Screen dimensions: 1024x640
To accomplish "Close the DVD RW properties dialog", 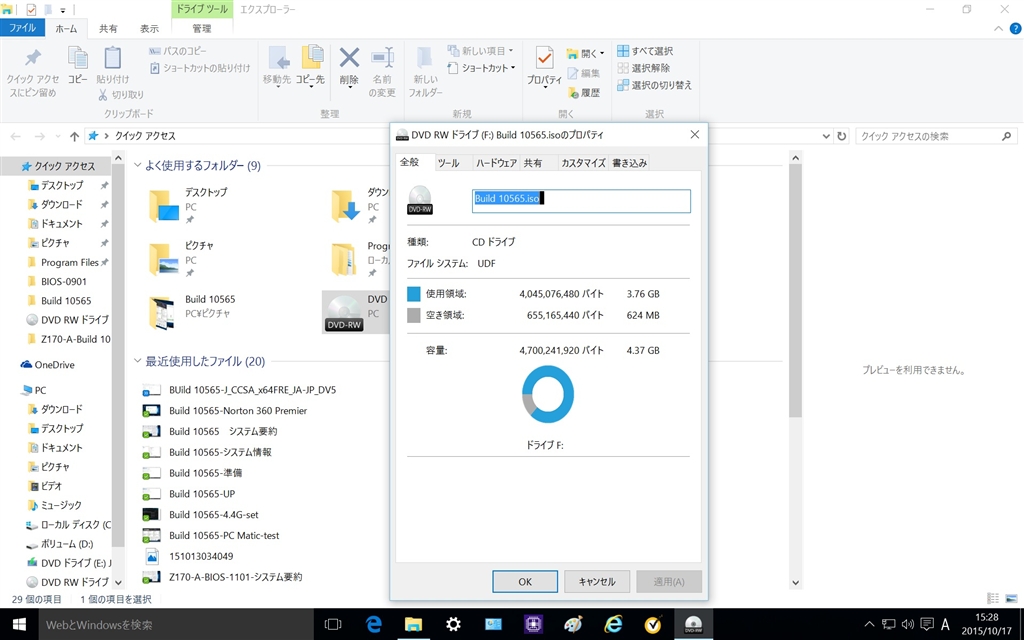I will pos(694,135).
